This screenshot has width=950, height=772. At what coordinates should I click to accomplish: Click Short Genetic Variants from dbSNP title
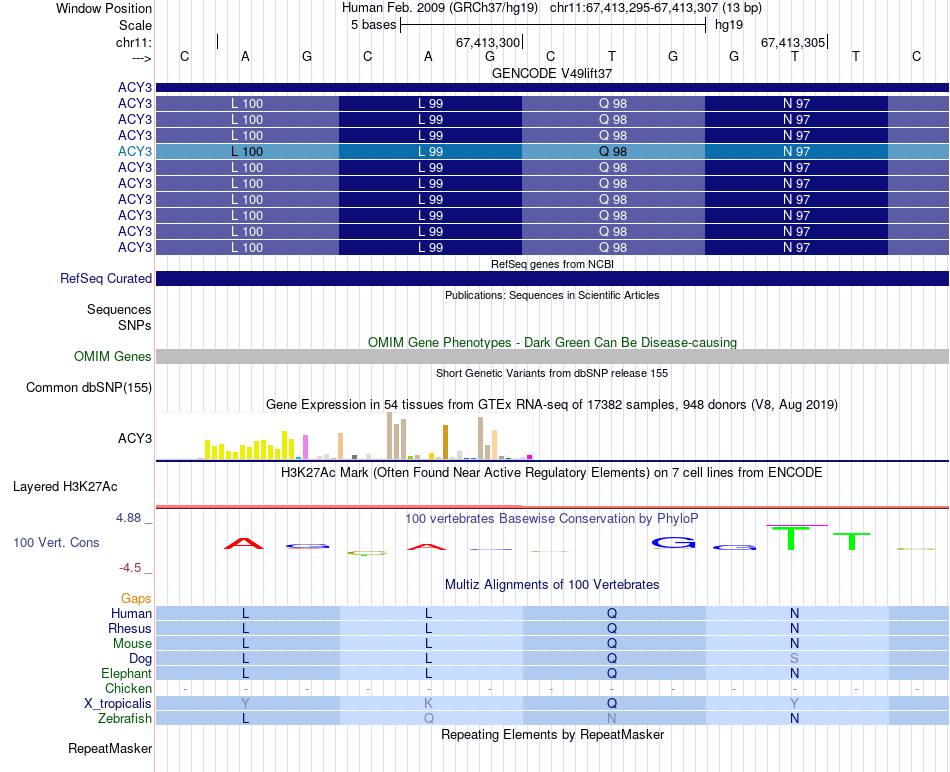[552, 373]
